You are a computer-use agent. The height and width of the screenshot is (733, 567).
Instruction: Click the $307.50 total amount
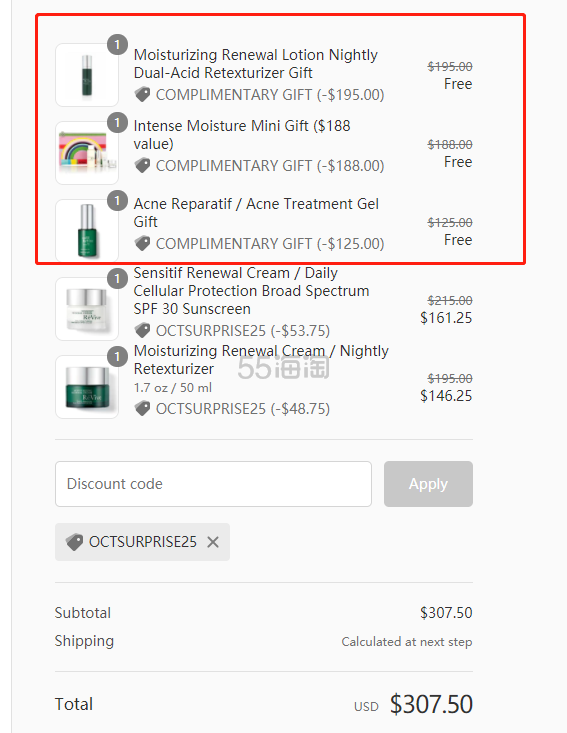[431, 704]
